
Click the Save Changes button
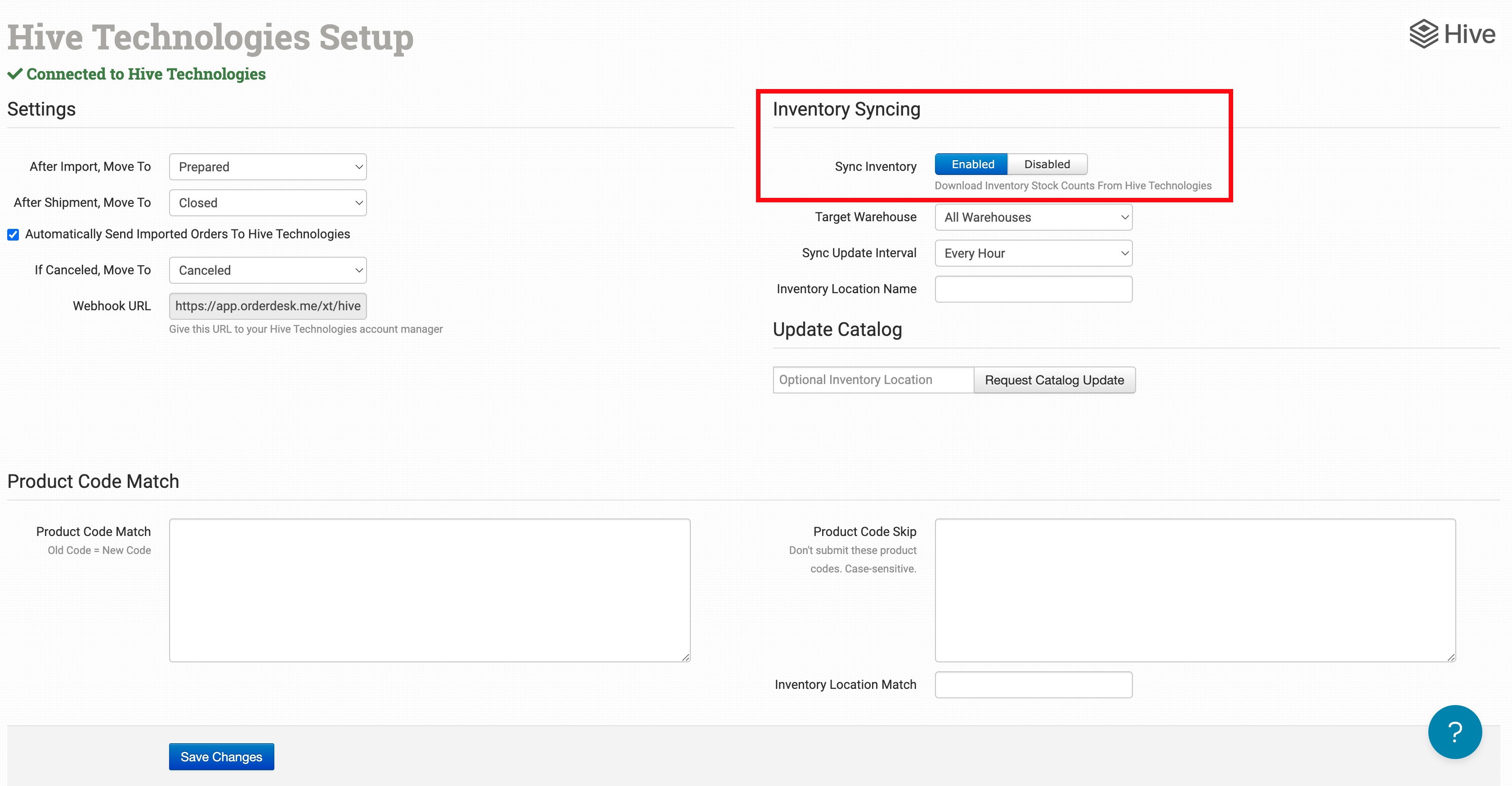pyautogui.click(x=221, y=757)
